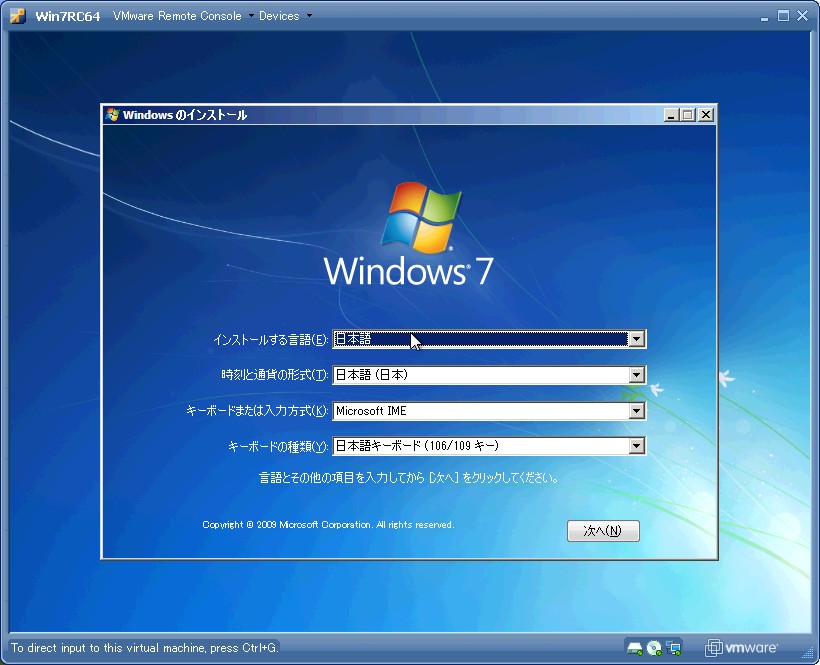Open the Devices menu
The image size is (820, 665).
285,16
